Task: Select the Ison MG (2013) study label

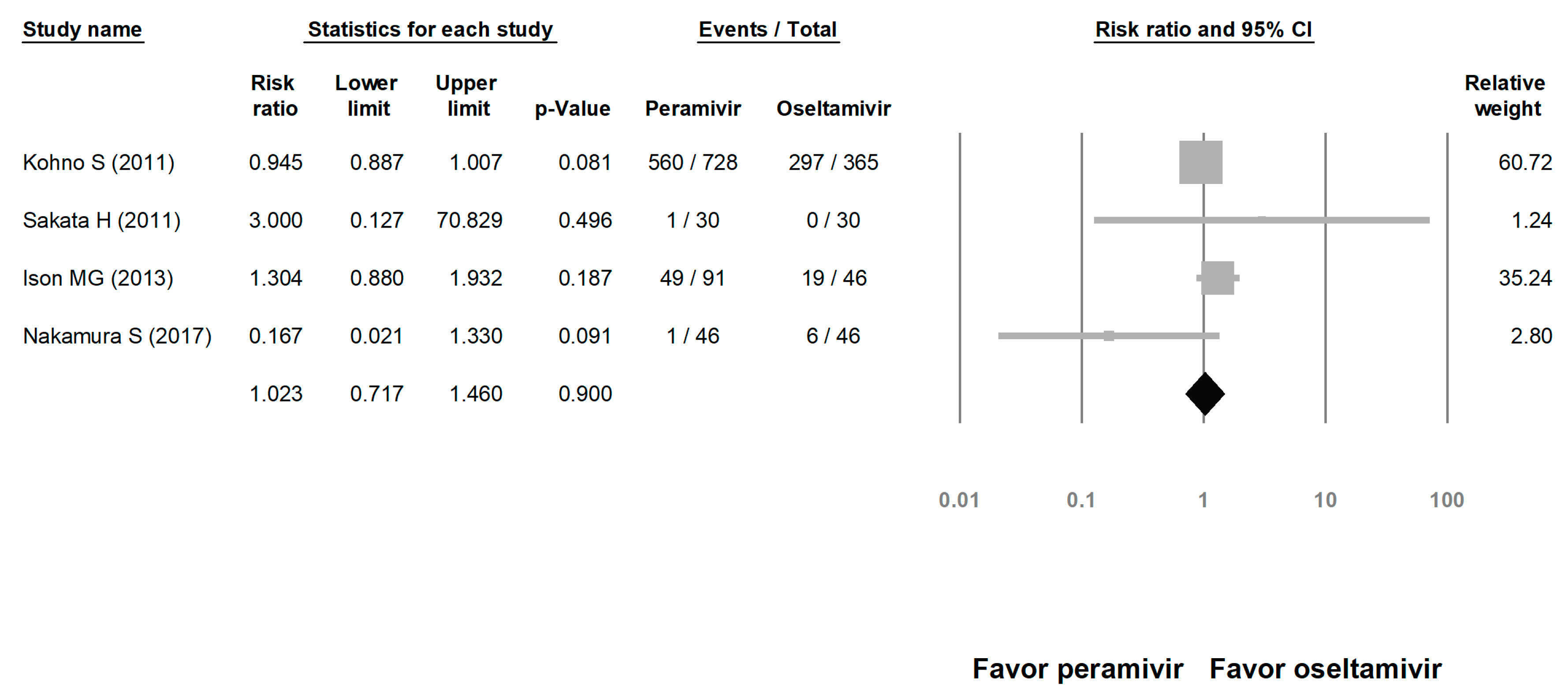Action: (x=98, y=278)
